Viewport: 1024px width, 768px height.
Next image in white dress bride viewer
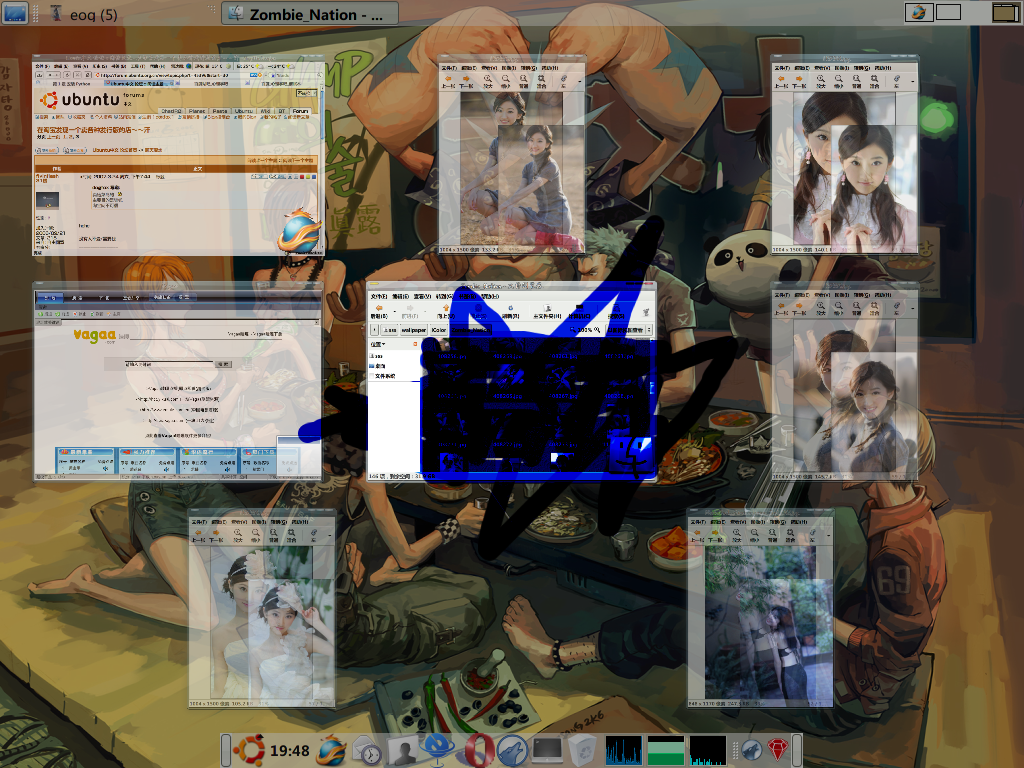click(x=216, y=535)
